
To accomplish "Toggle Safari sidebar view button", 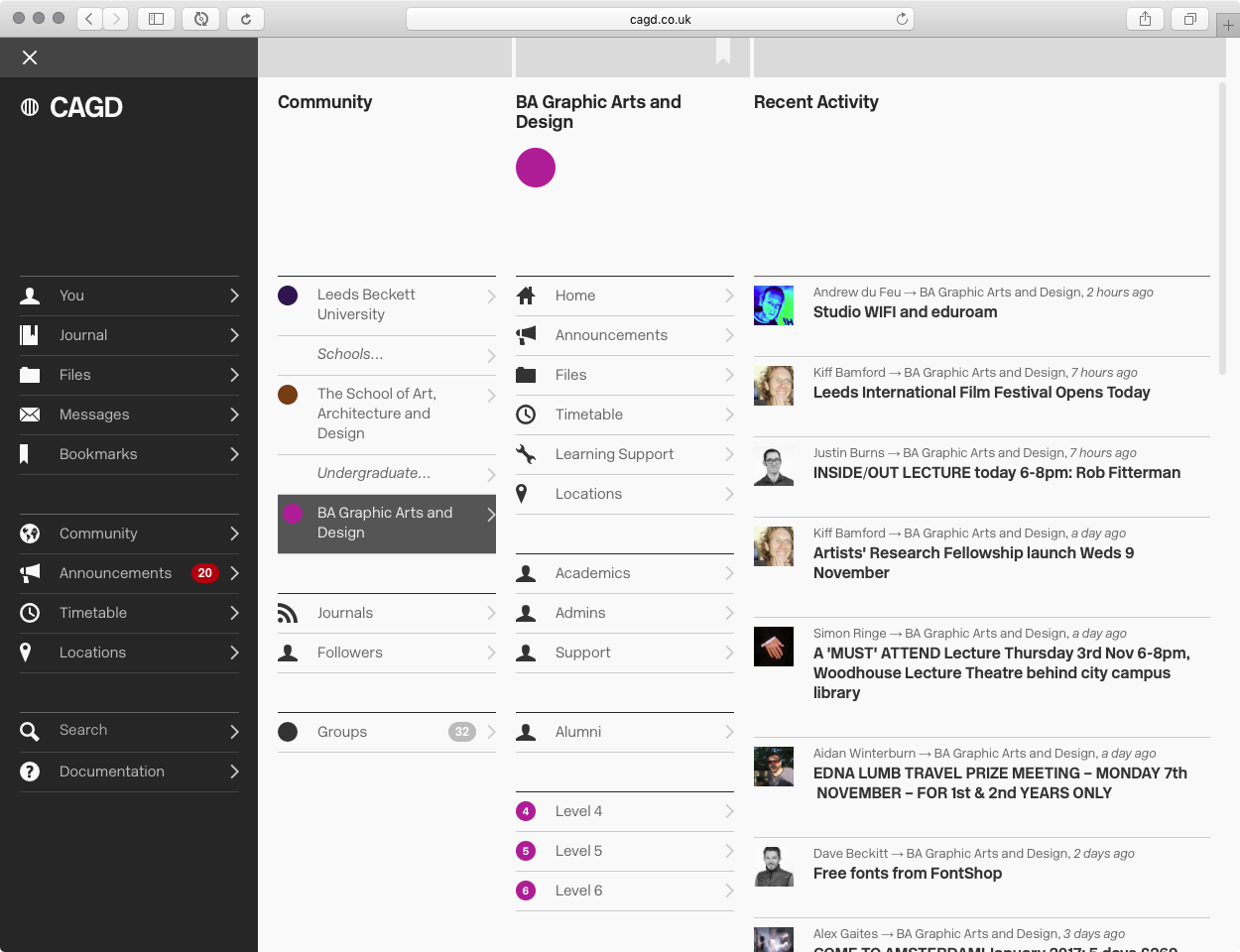I will click(x=156, y=19).
